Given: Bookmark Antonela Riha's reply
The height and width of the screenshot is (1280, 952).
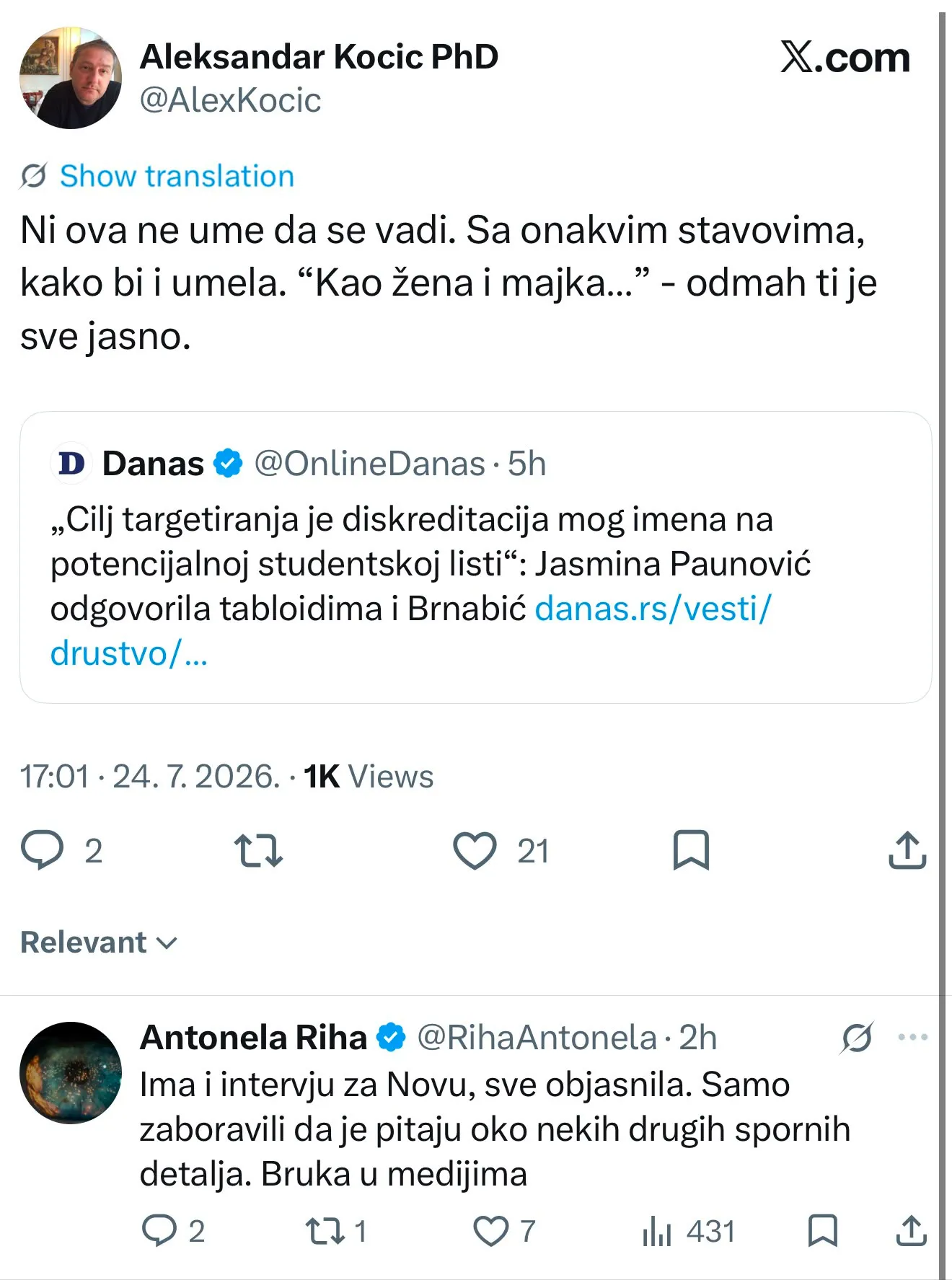Looking at the screenshot, I should pos(822,1230).
